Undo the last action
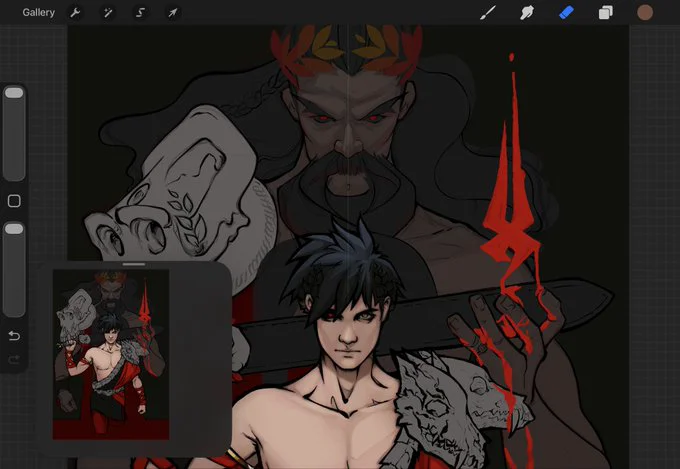The width and height of the screenshot is (680, 469). coord(14,336)
